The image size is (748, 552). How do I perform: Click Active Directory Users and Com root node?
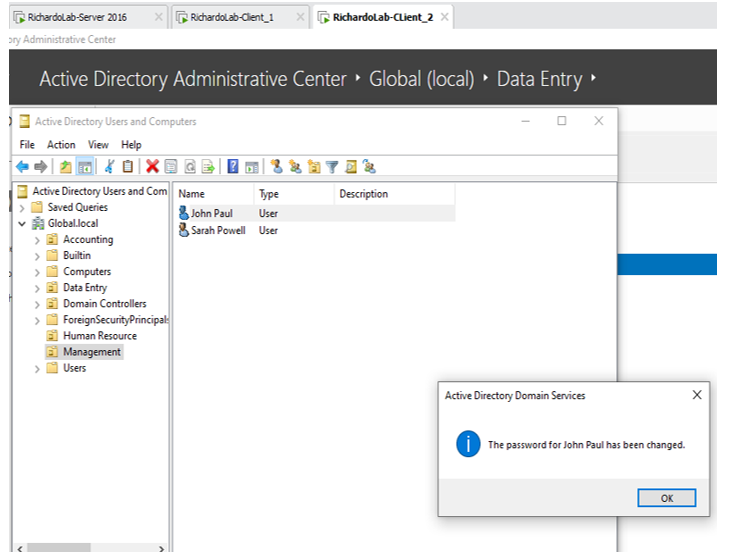tap(99, 191)
